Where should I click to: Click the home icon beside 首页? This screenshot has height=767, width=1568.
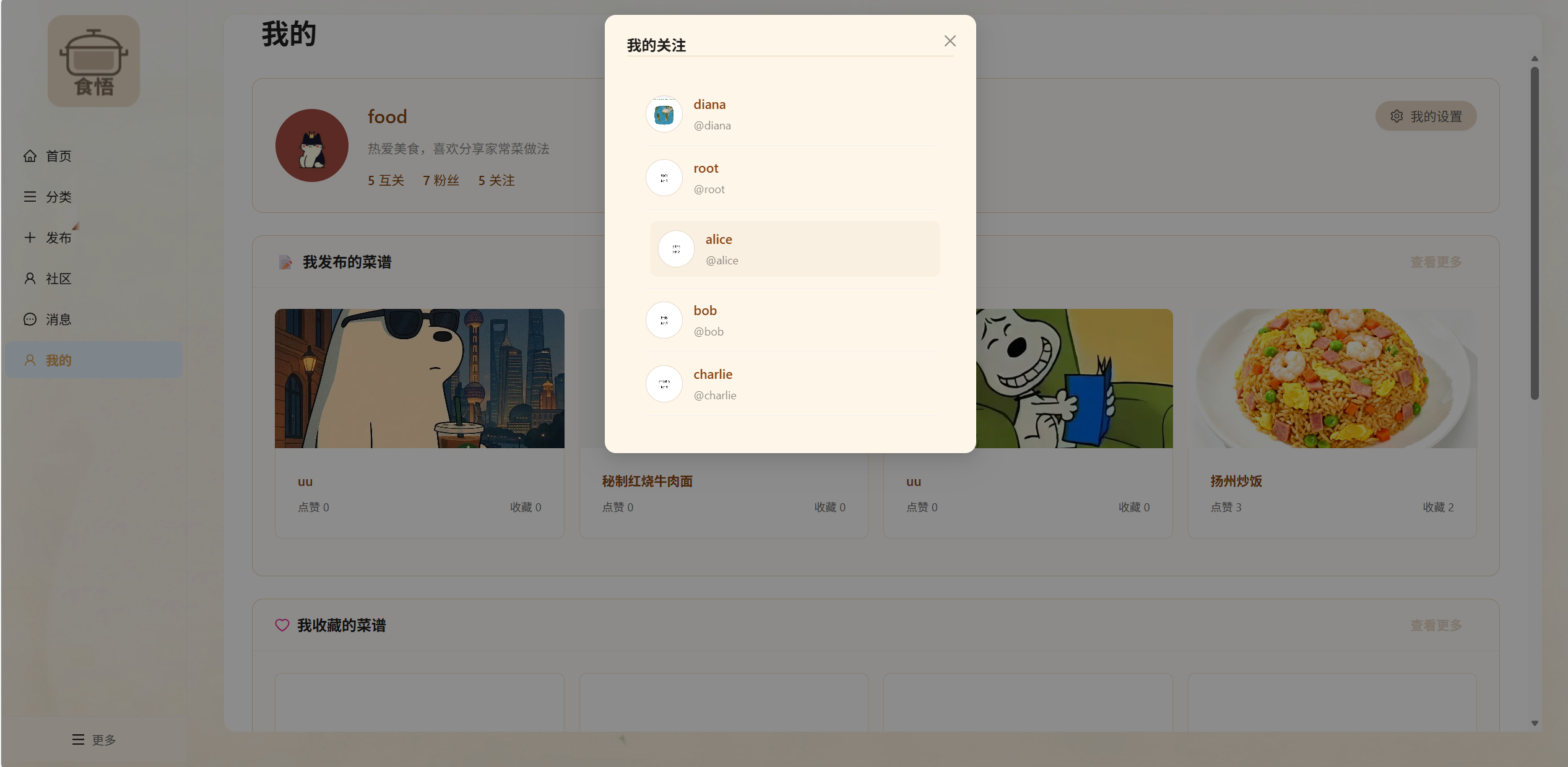[30, 156]
